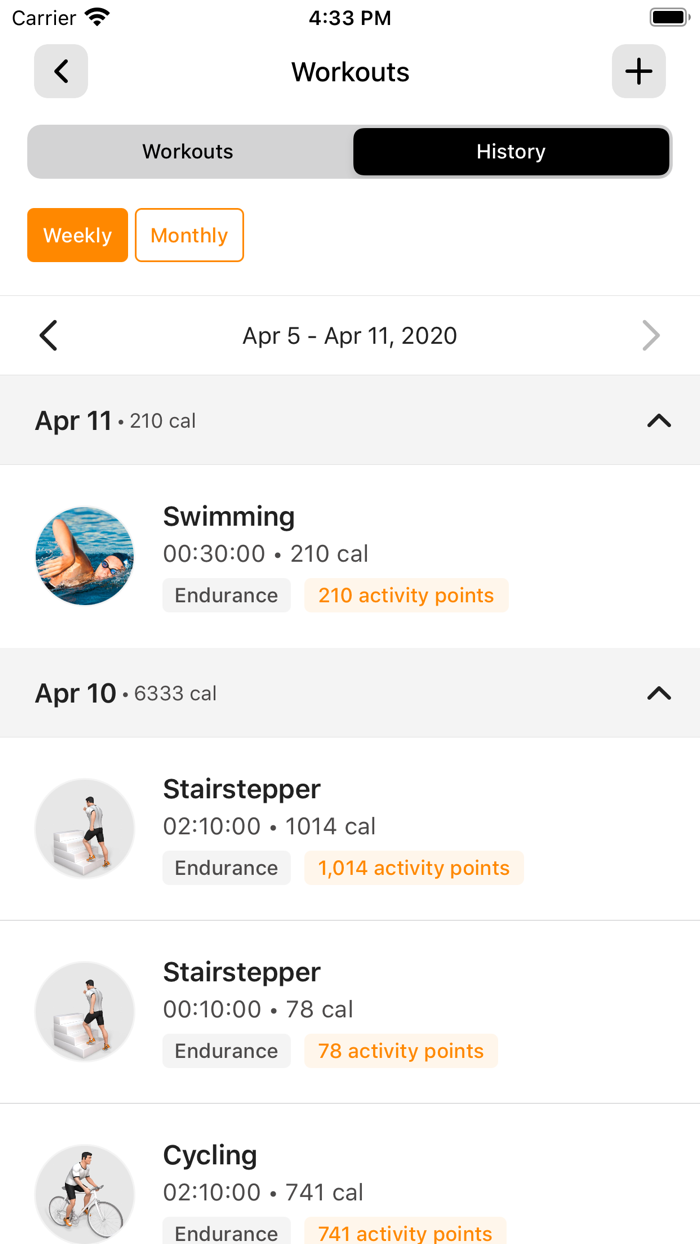The height and width of the screenshot is (1244, 700).
Task: Click the back arrow in the navigation bar
Action: click(60, 71)
